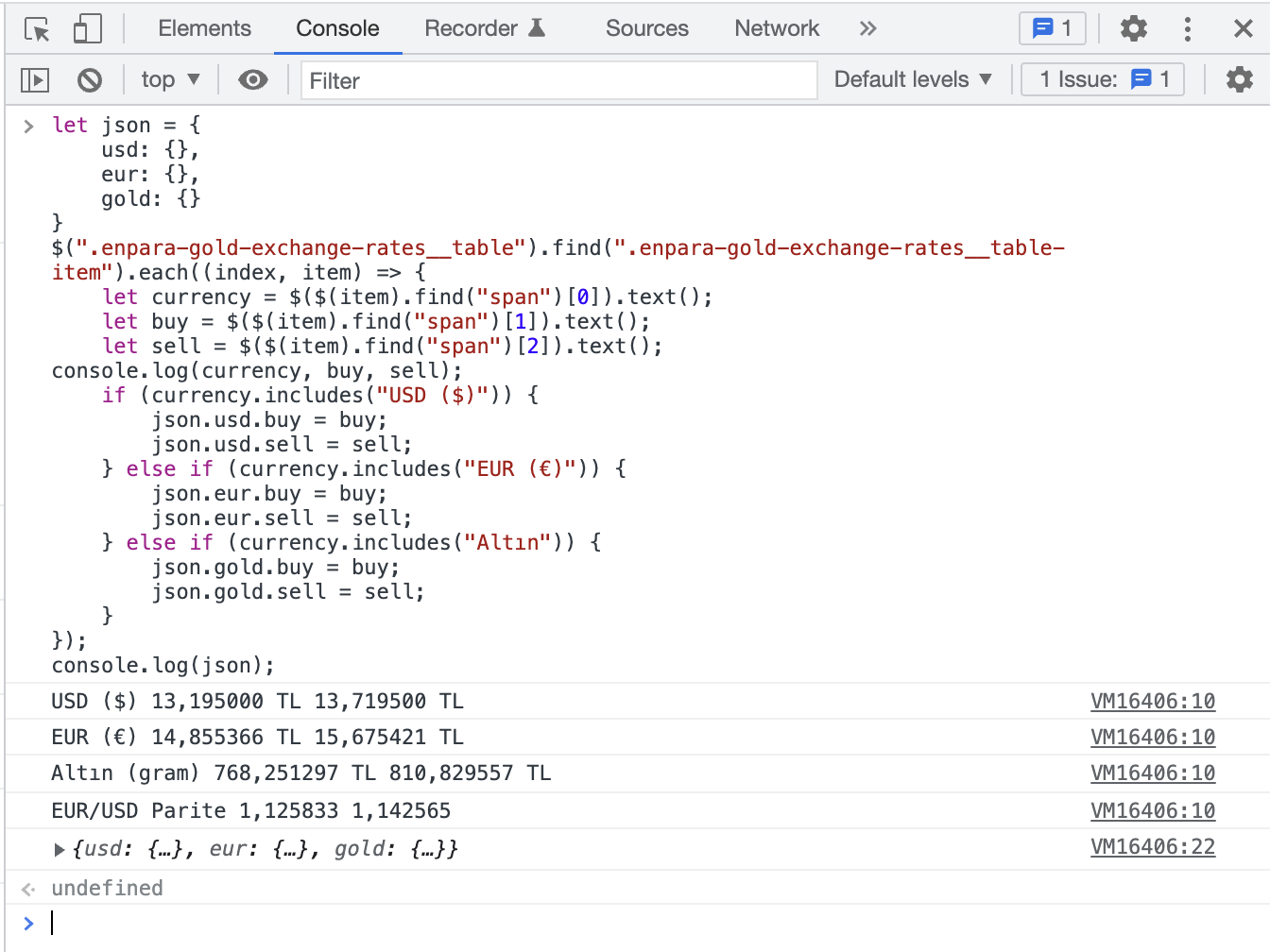The image size is (1270, 952).
Task: Open VM16406:10 link on Altın row
Action: click(x=1153, y=773)
